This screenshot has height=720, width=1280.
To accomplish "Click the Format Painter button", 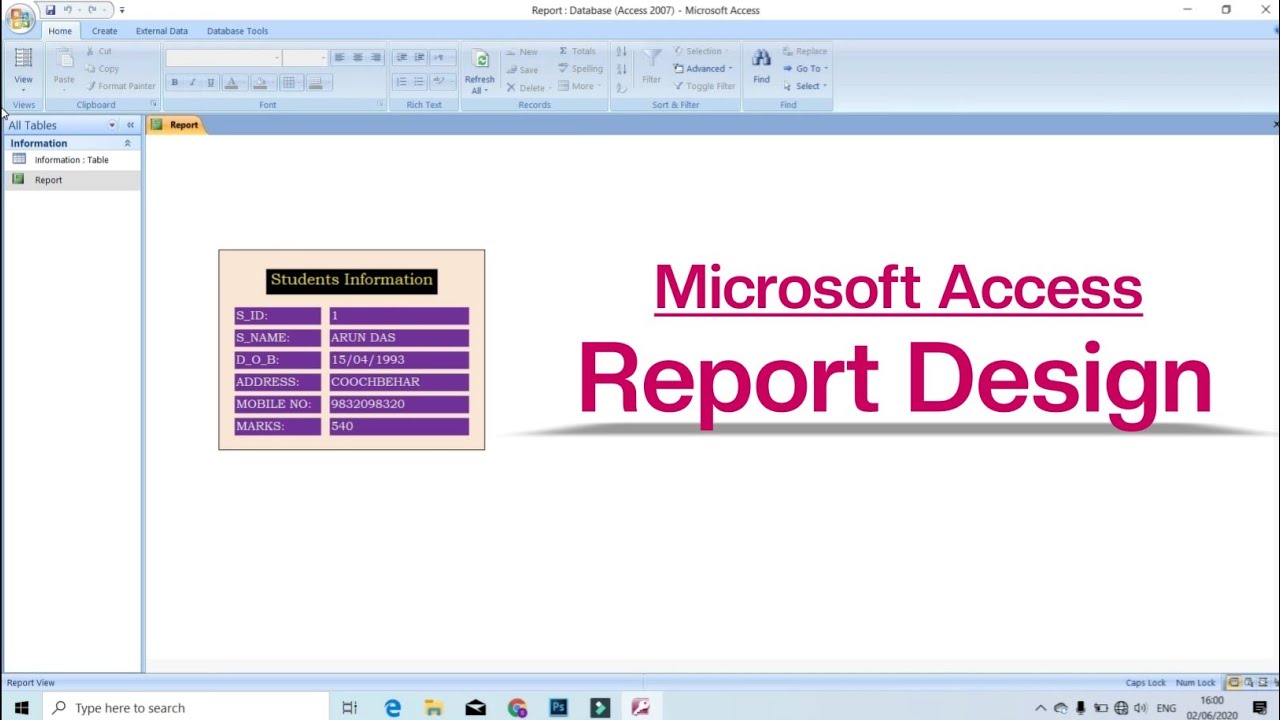I will [120, 86].
